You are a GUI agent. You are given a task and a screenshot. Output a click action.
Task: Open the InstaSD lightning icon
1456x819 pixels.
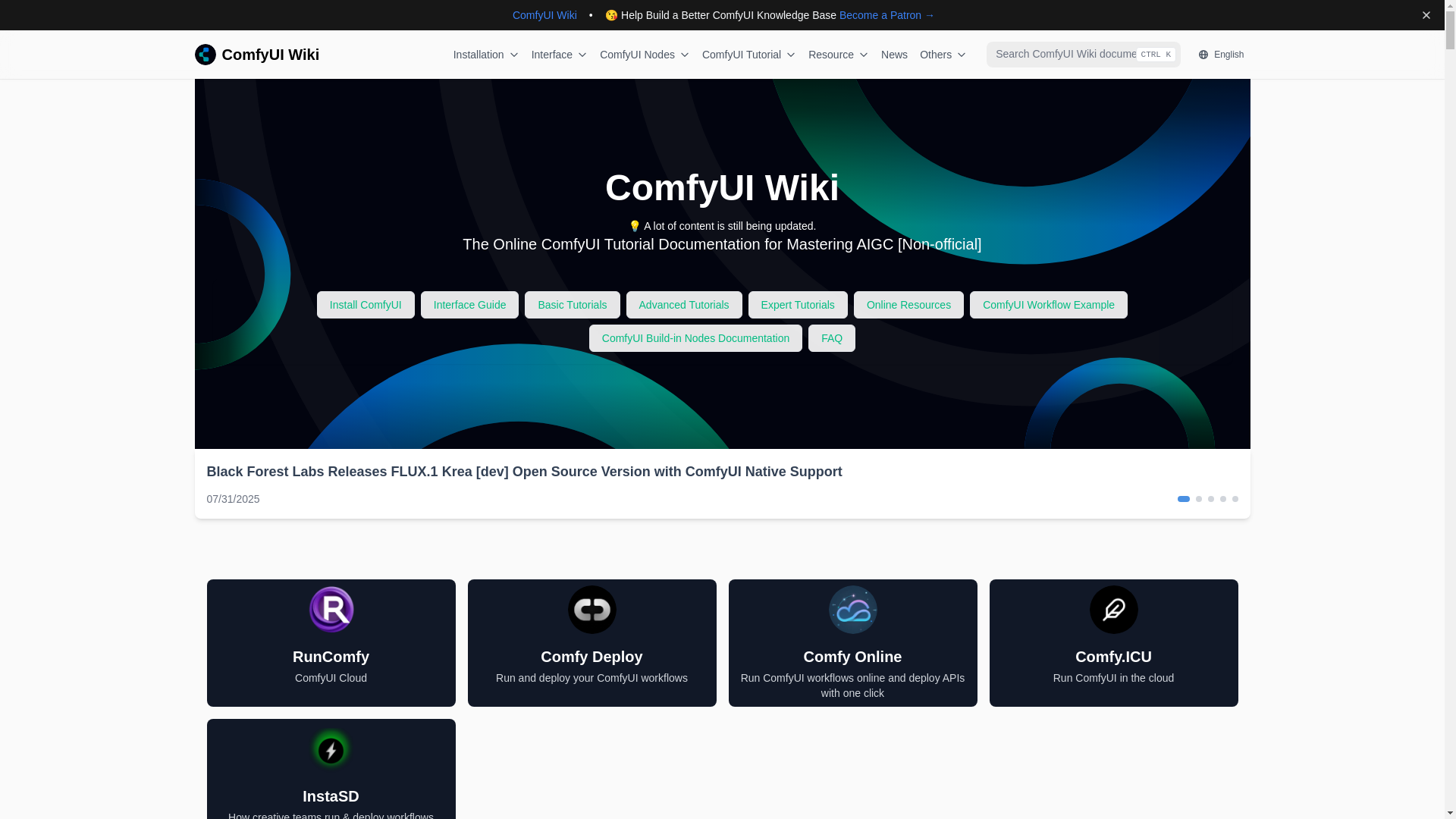(331, 749)
